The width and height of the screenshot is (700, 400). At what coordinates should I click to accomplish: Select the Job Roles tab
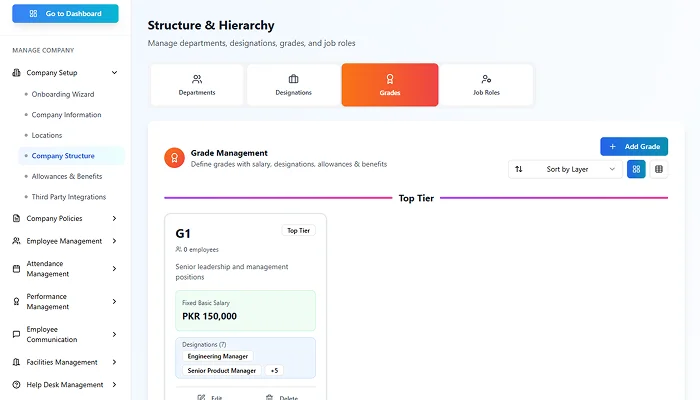[x=486, y=85]
